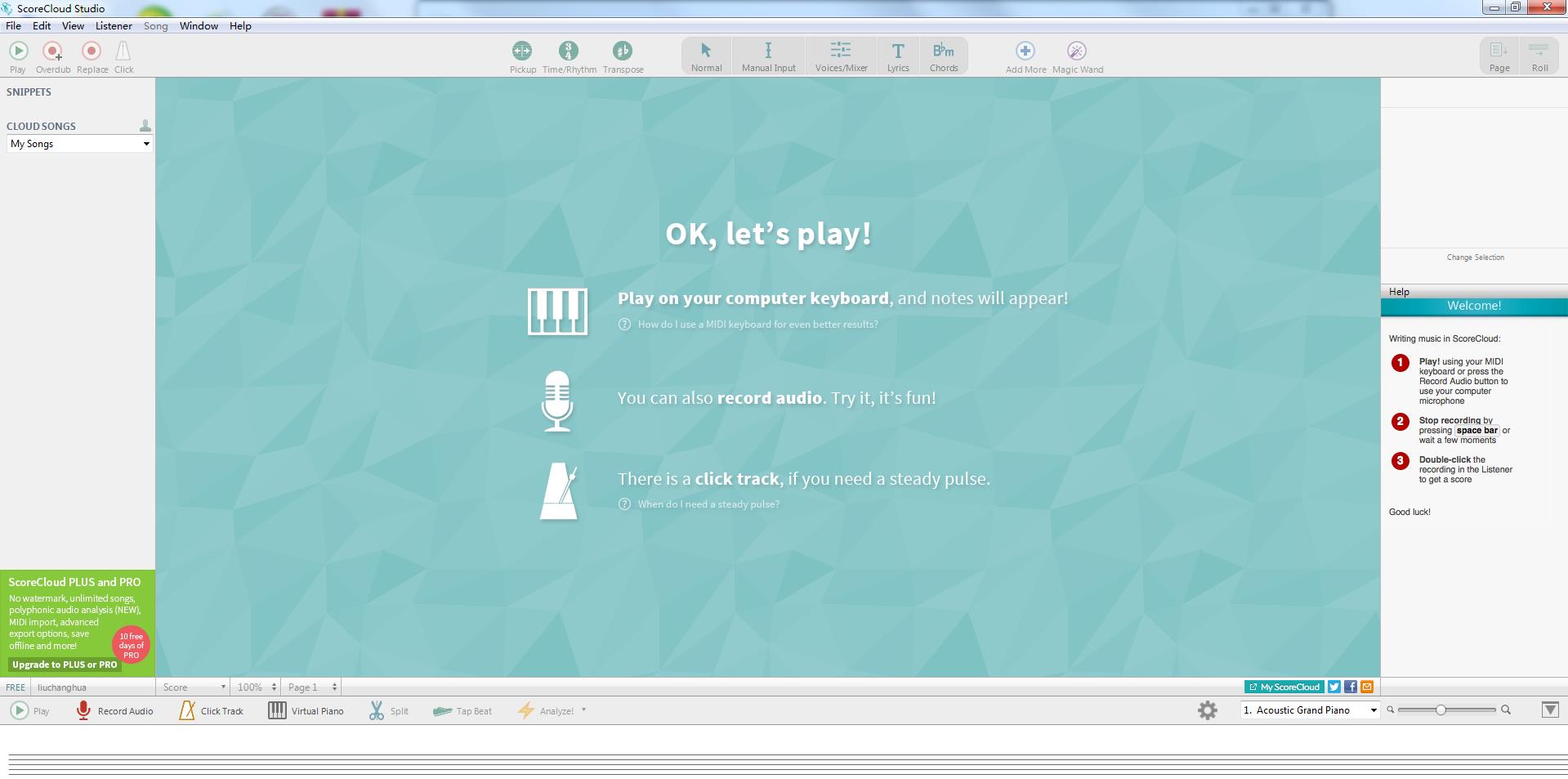Click the zoom-out magnifier in Listener

click(x=1391, y=710)
